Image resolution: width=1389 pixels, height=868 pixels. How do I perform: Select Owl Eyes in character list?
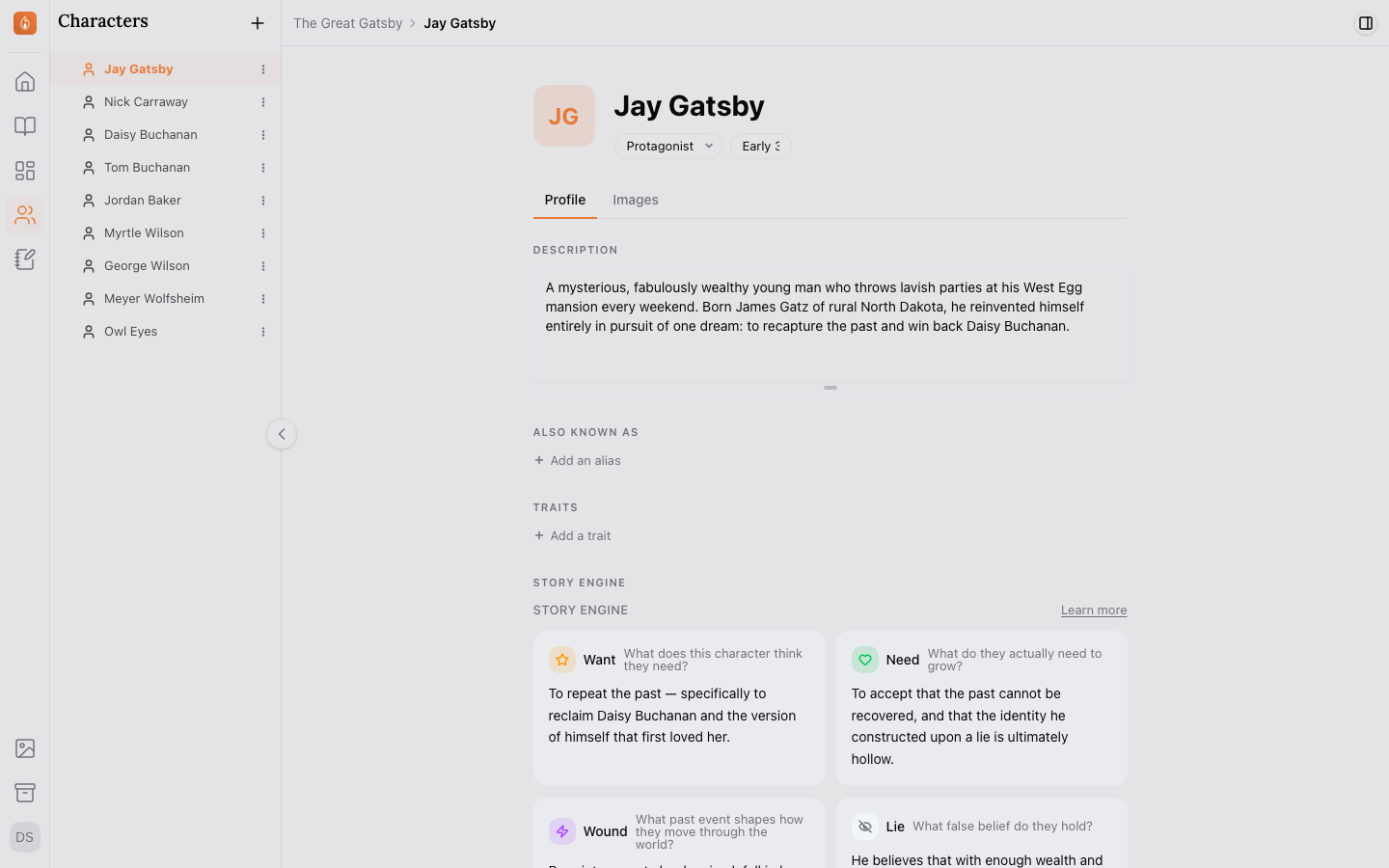[x=165, y=332]
